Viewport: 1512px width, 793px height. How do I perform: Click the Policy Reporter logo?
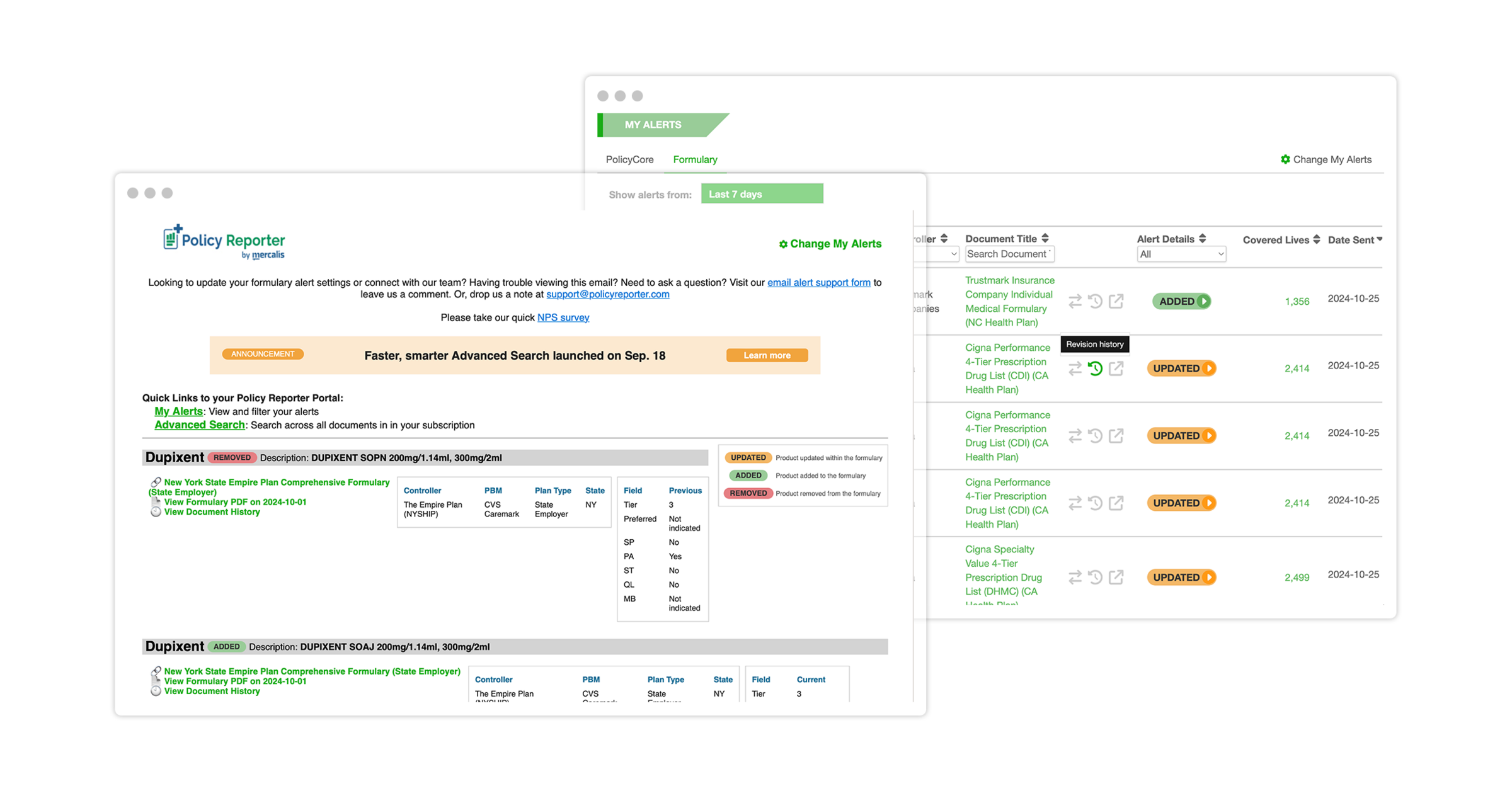click(224, 242)
